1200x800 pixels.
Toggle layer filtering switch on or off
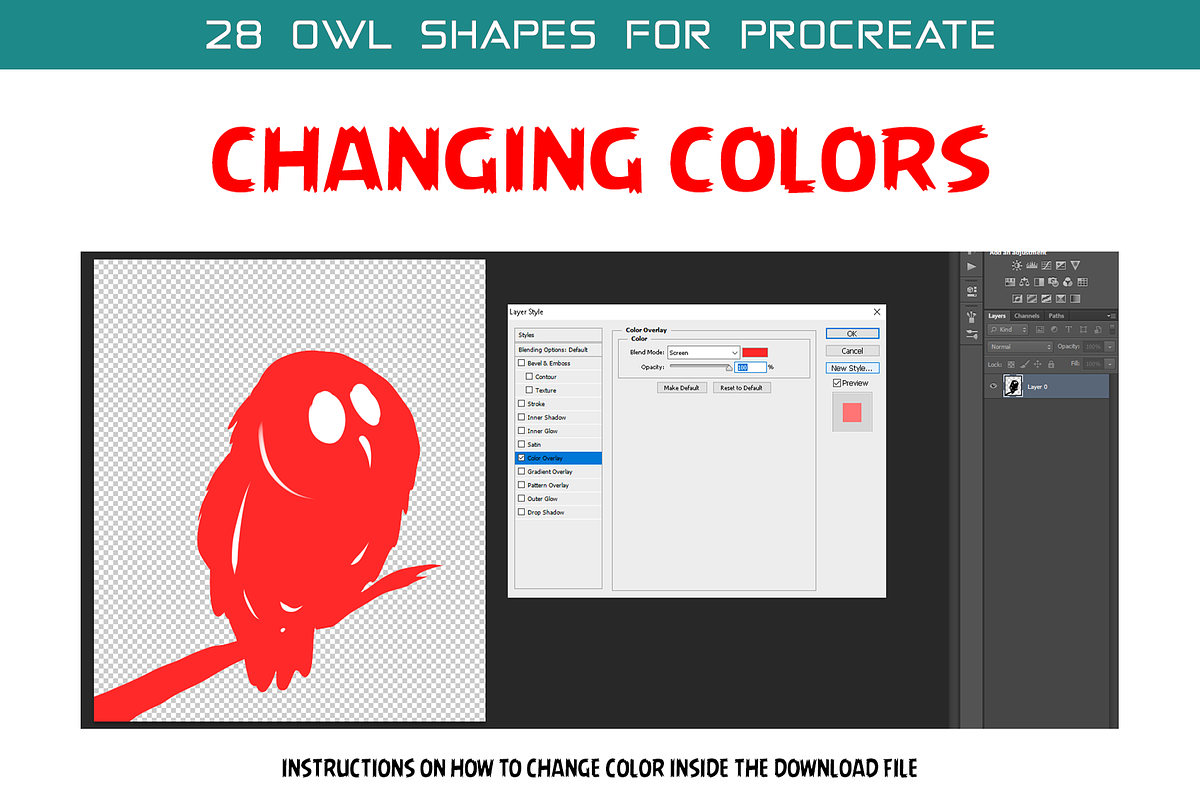pyautogui.click(x=1112, y=329)
